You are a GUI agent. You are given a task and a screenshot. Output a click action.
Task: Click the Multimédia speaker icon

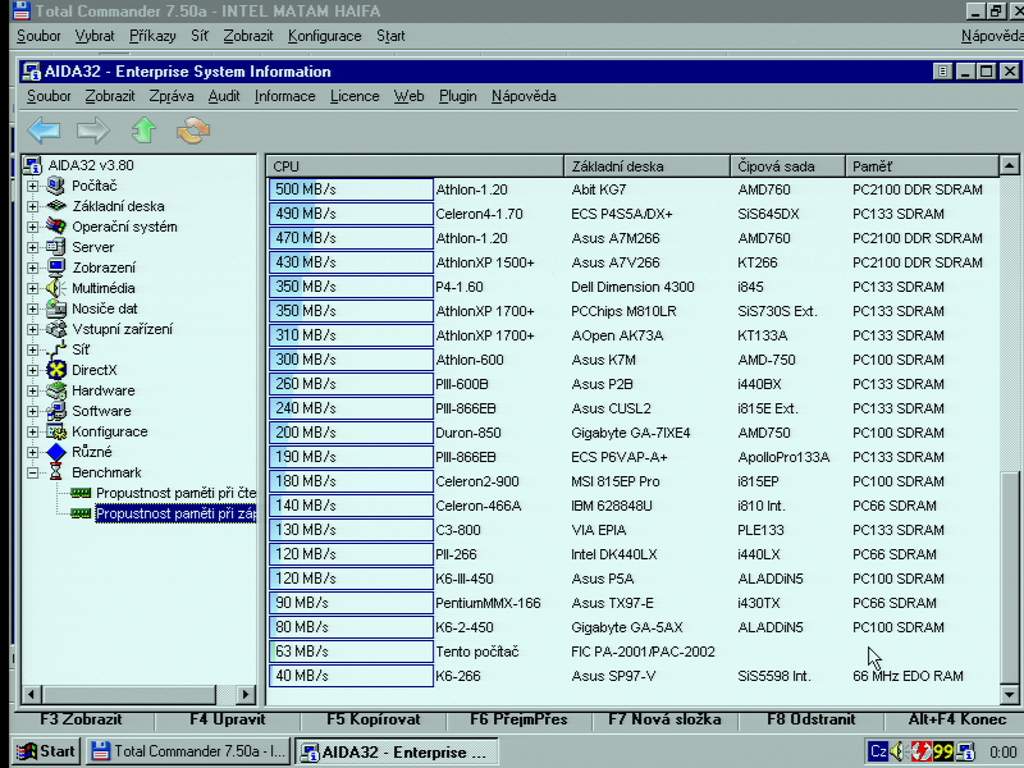coord(56,288)
